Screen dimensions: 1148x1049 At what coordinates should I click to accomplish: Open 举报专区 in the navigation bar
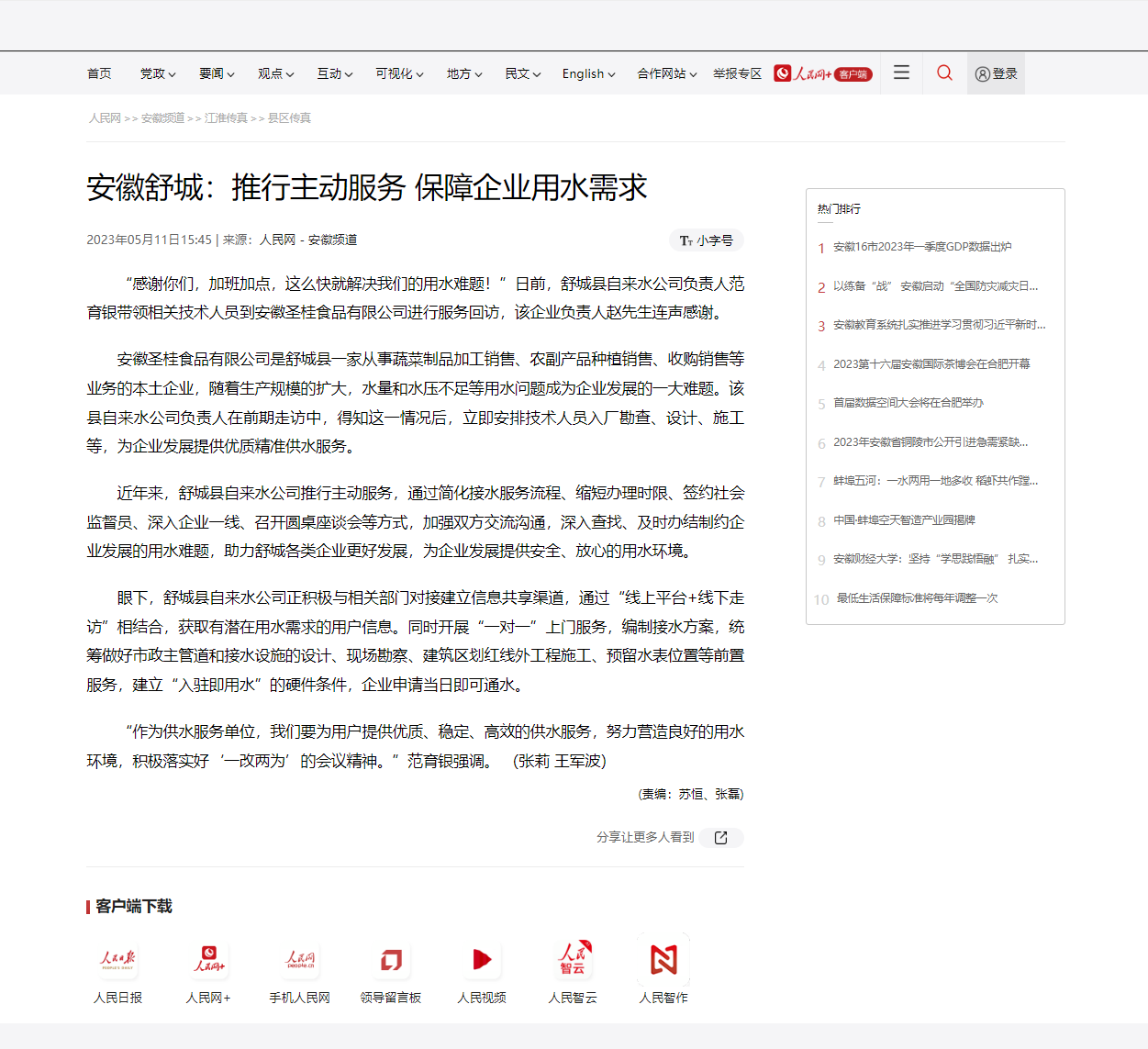tap(737, 74)
